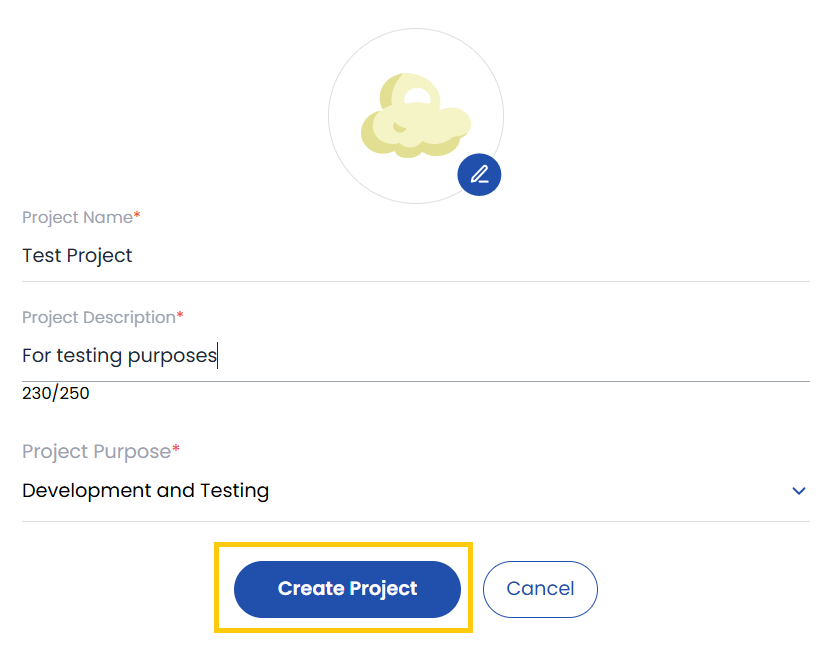Select the text 'Test Project'
The image size is (825, 653).
(77, 256)
